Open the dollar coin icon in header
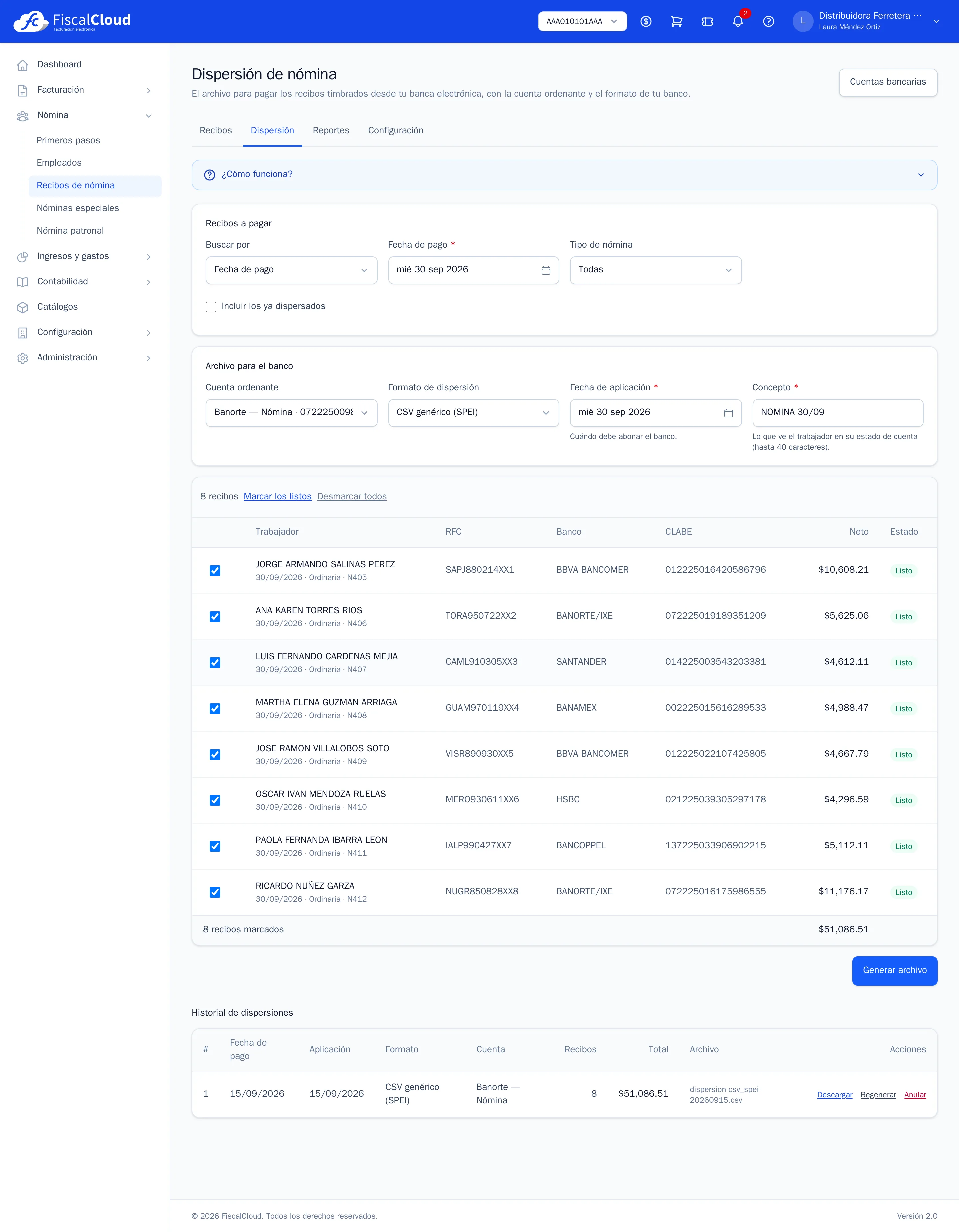Viewport: 959px width, 1232px height. (646, 21)
